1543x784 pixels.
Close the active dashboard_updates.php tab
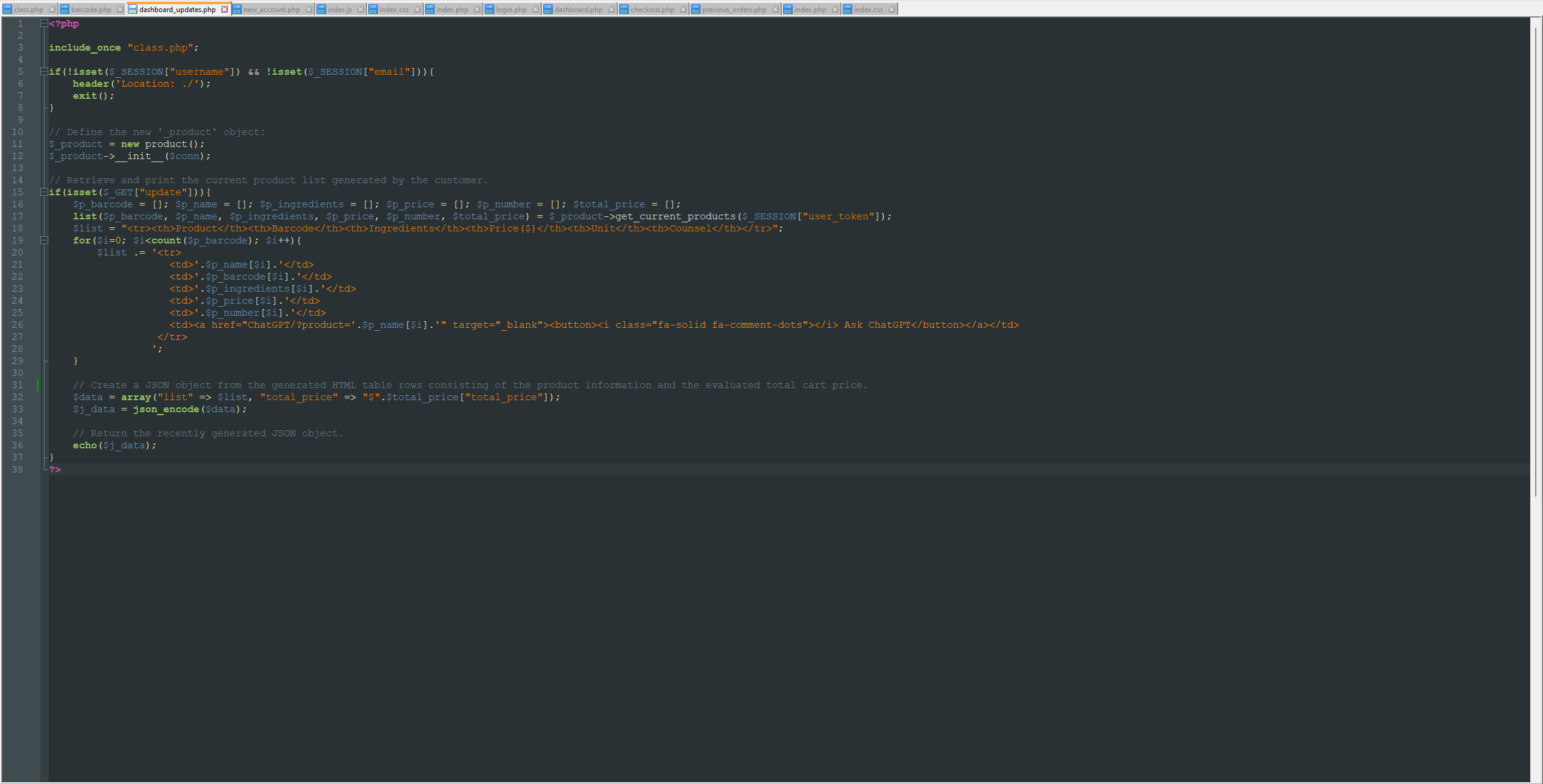click(225, 9)
